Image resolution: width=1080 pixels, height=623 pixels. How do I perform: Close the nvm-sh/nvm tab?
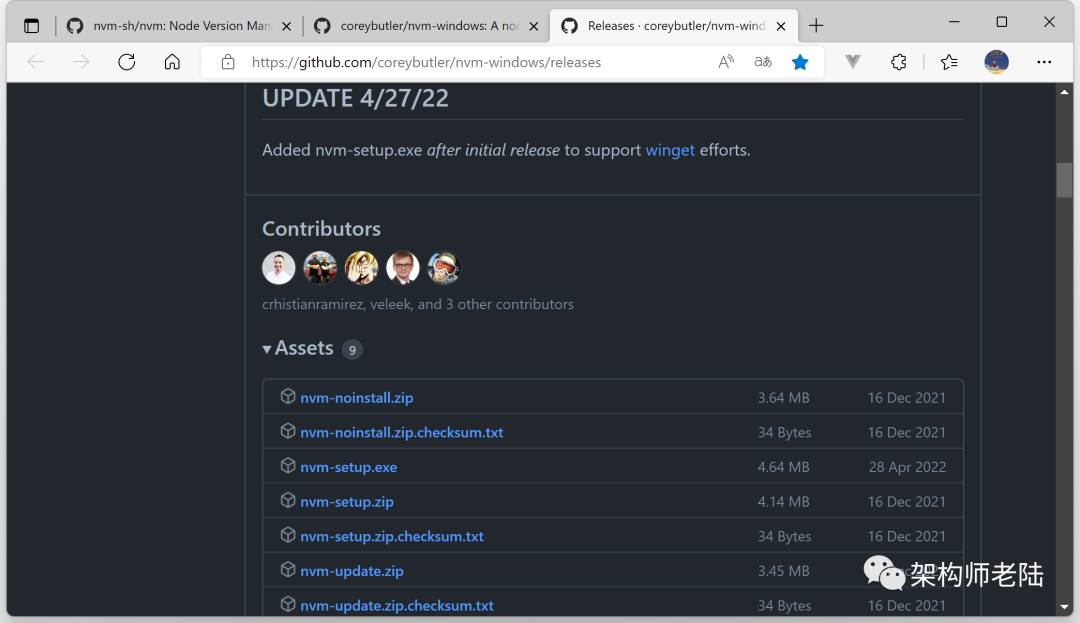coord(287,26)
